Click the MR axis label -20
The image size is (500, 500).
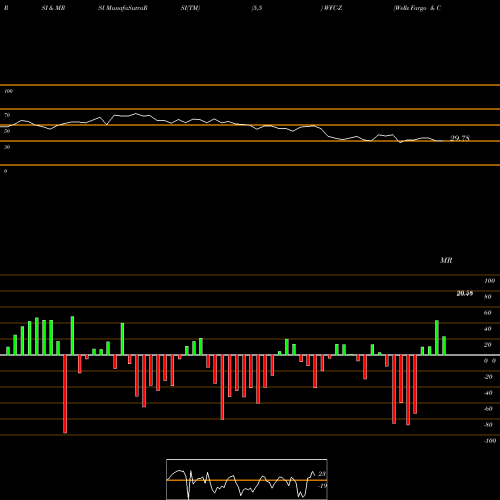(488, 377)
